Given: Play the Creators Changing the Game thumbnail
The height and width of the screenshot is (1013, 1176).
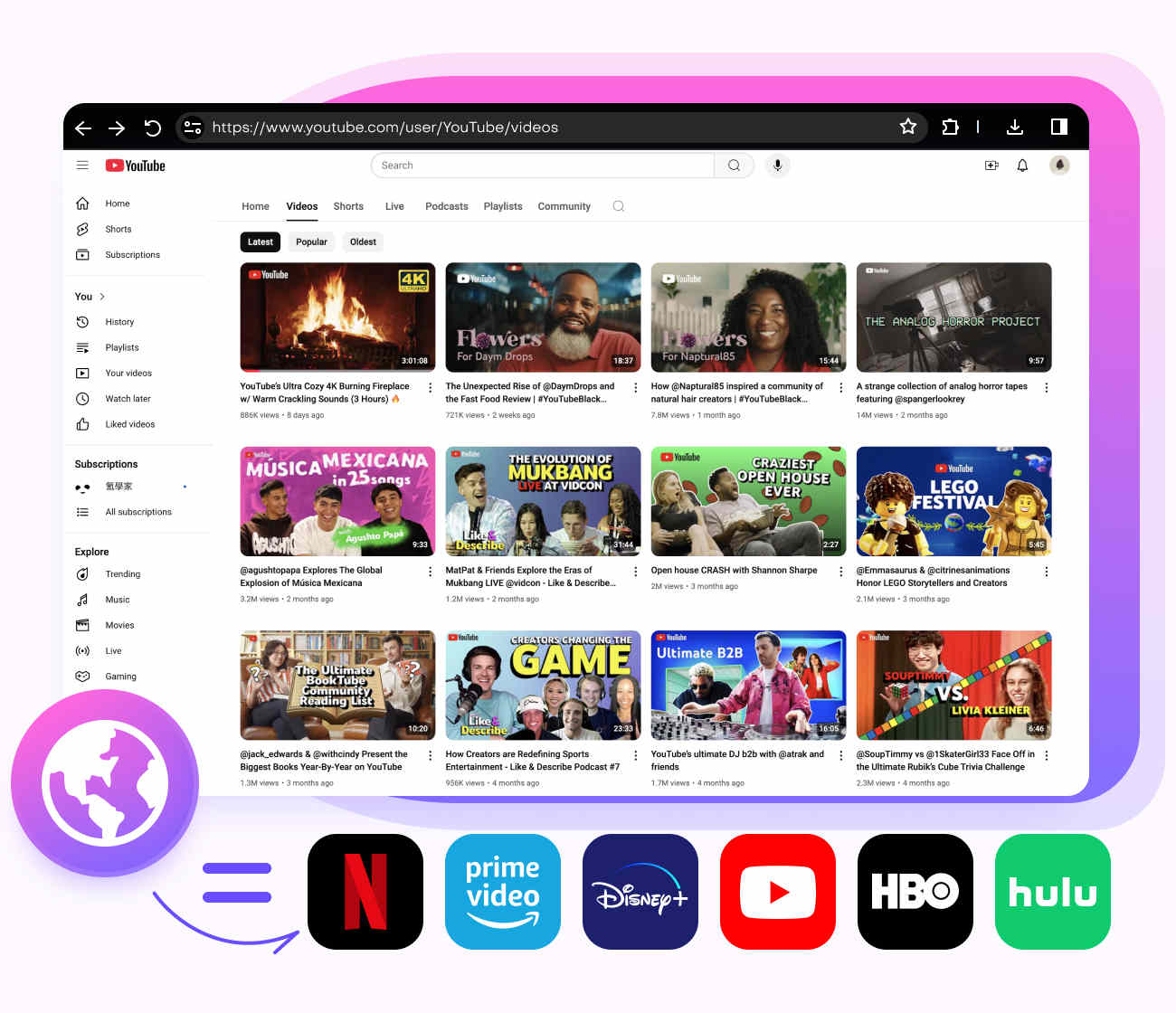Looking at the screenshot, I should click(543, 686).
